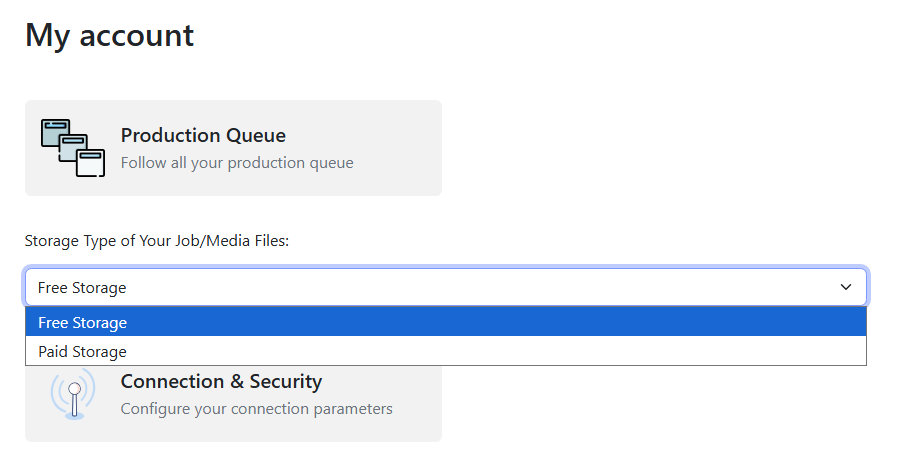Open the Production Queue title link
902x454 pixels.
point(203,135)
